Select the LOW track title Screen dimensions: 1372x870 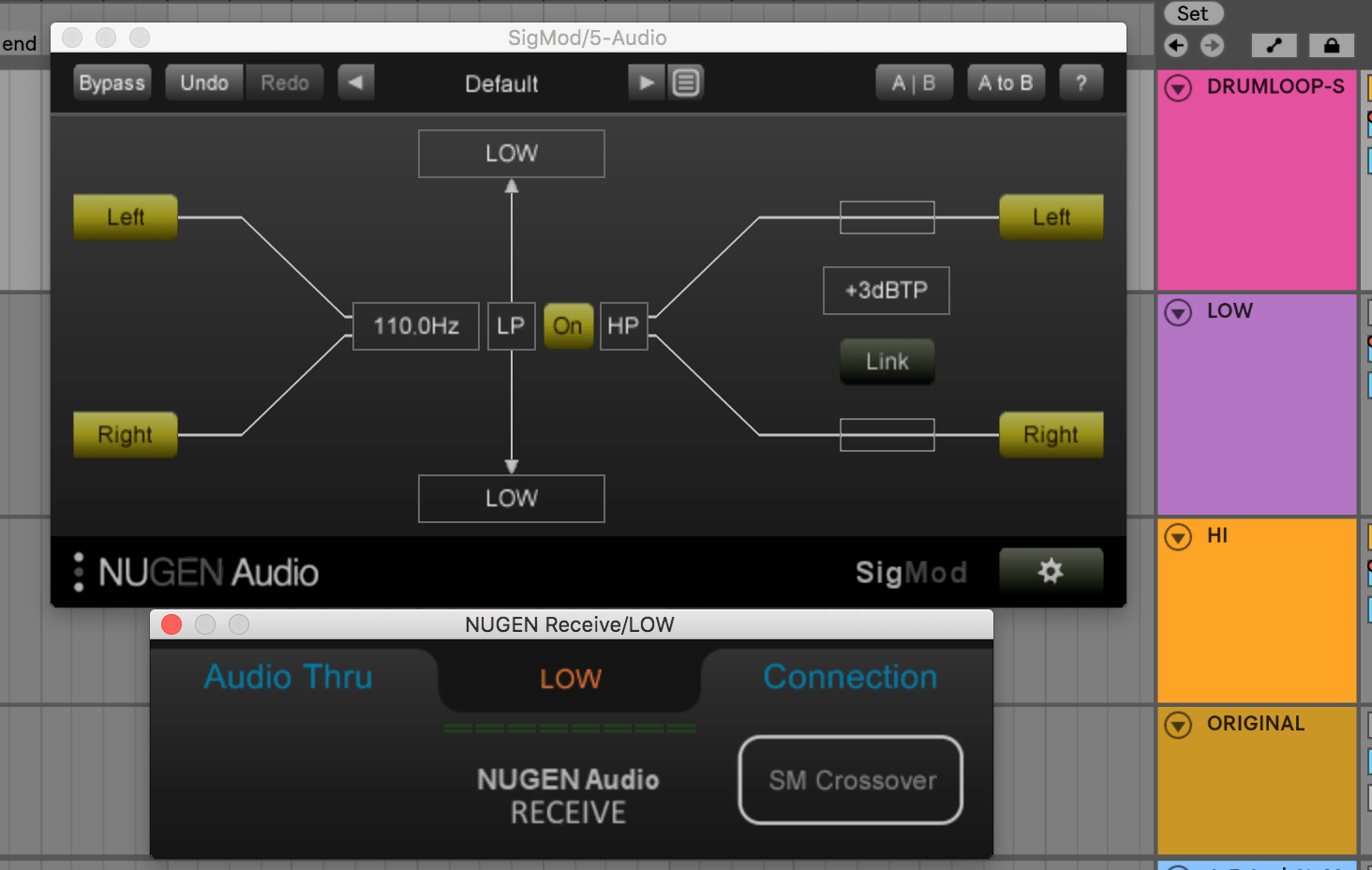pyautogui.click(x=1230, y=310)
